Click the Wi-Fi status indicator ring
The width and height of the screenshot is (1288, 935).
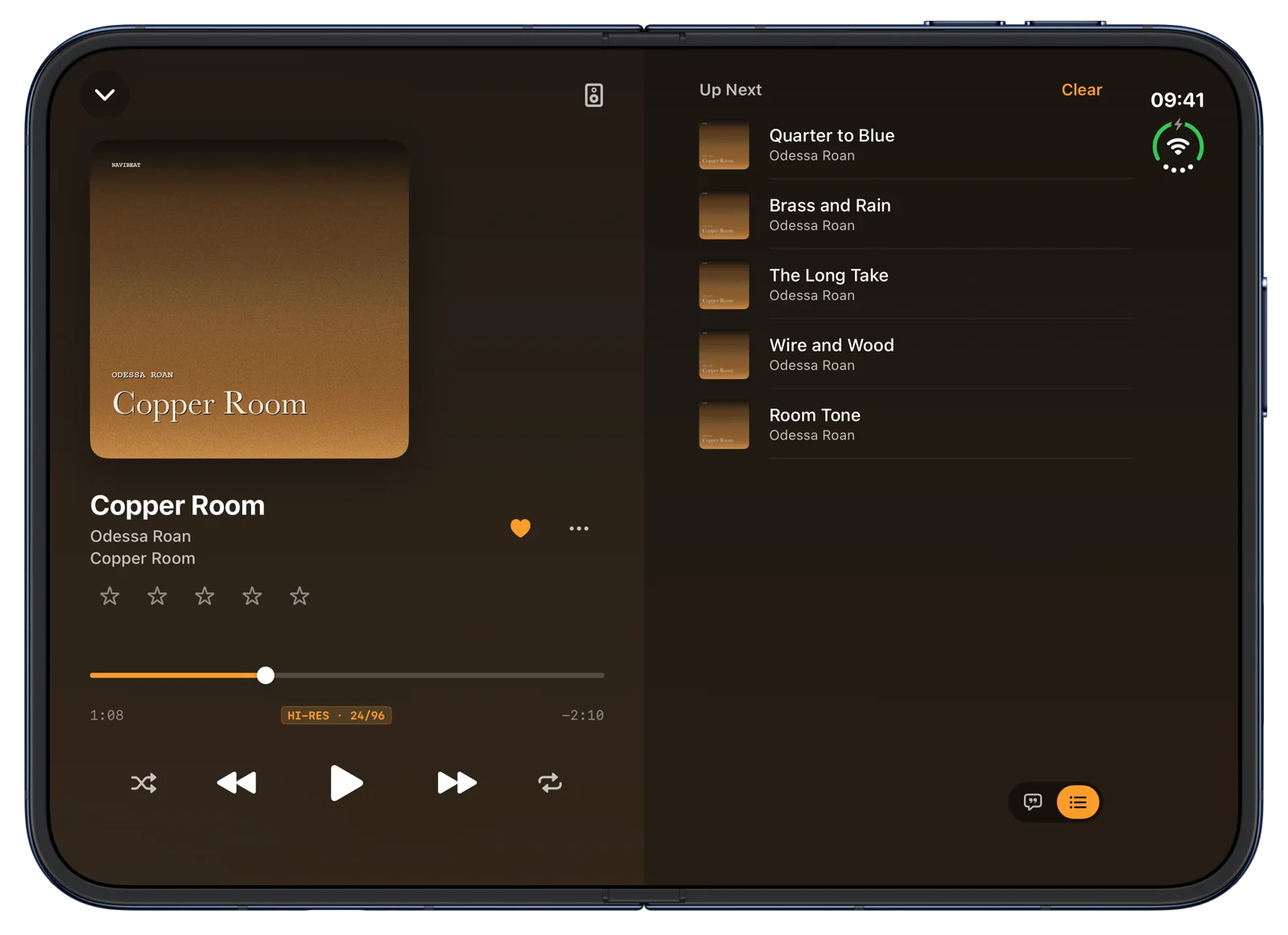[1178, 147]
